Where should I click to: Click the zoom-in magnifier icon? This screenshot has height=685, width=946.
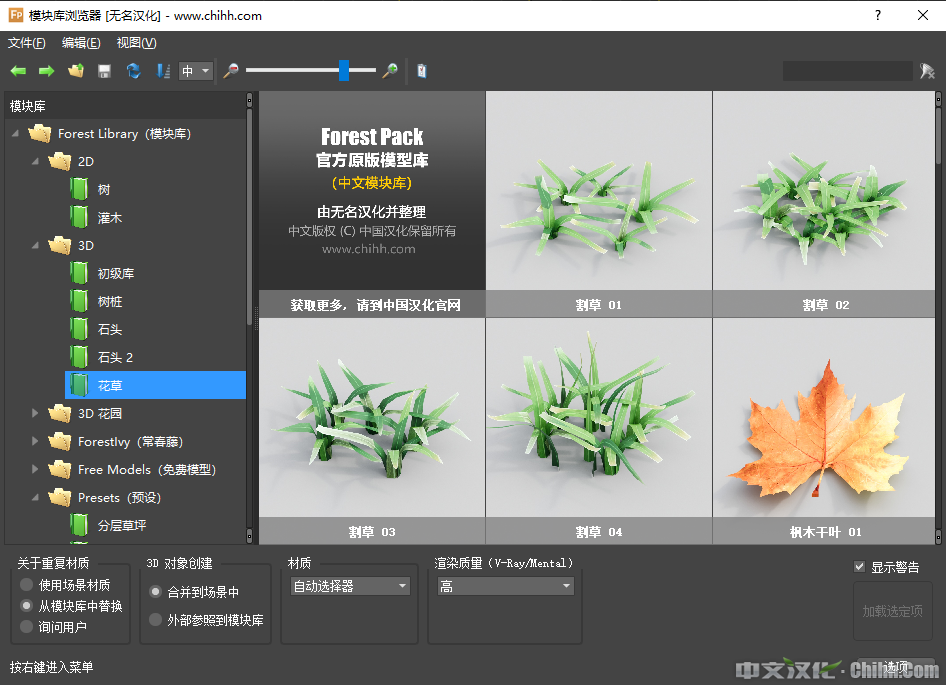point(390,71)
